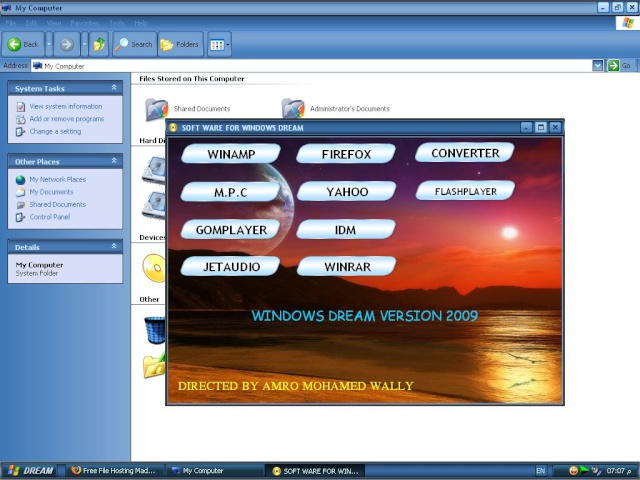This screenshot has width=640, height=480.
Task: Select Administrator's Documents folder icon
Action: (293, 109)
